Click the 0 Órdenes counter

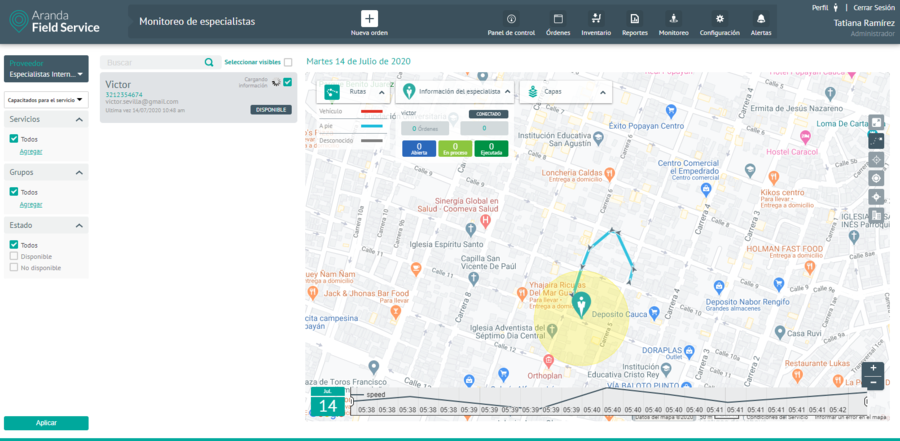pyautogui.click(x=426, y=129)
